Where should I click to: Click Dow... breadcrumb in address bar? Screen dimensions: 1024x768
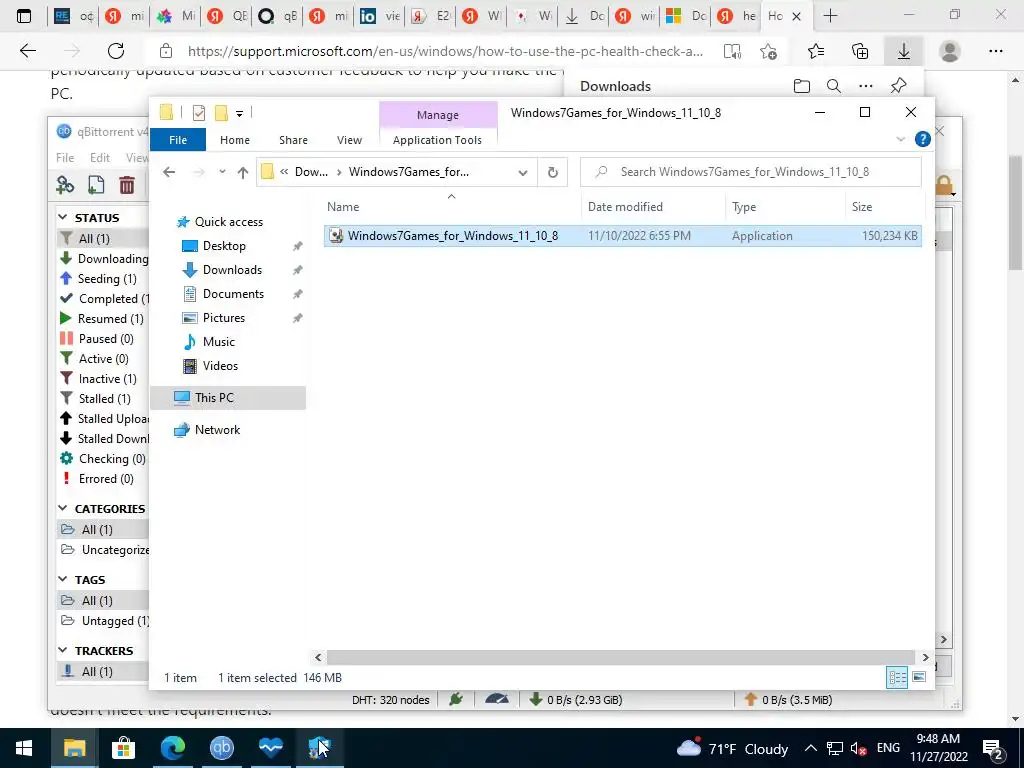tap(311, 172)
